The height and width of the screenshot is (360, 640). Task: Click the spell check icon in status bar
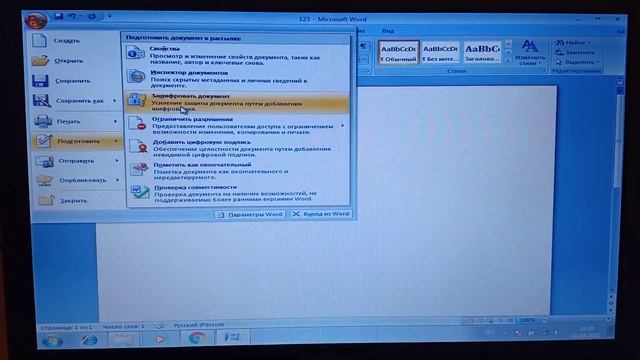(160, 326)
